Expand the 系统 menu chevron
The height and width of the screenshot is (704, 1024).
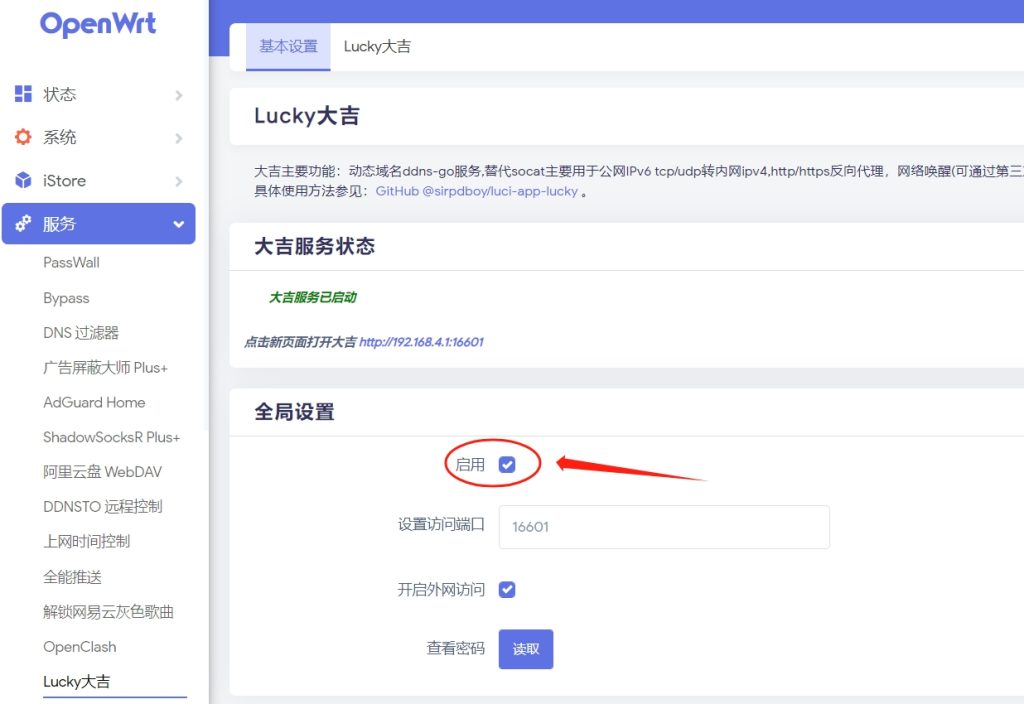[x=178, y=138]
